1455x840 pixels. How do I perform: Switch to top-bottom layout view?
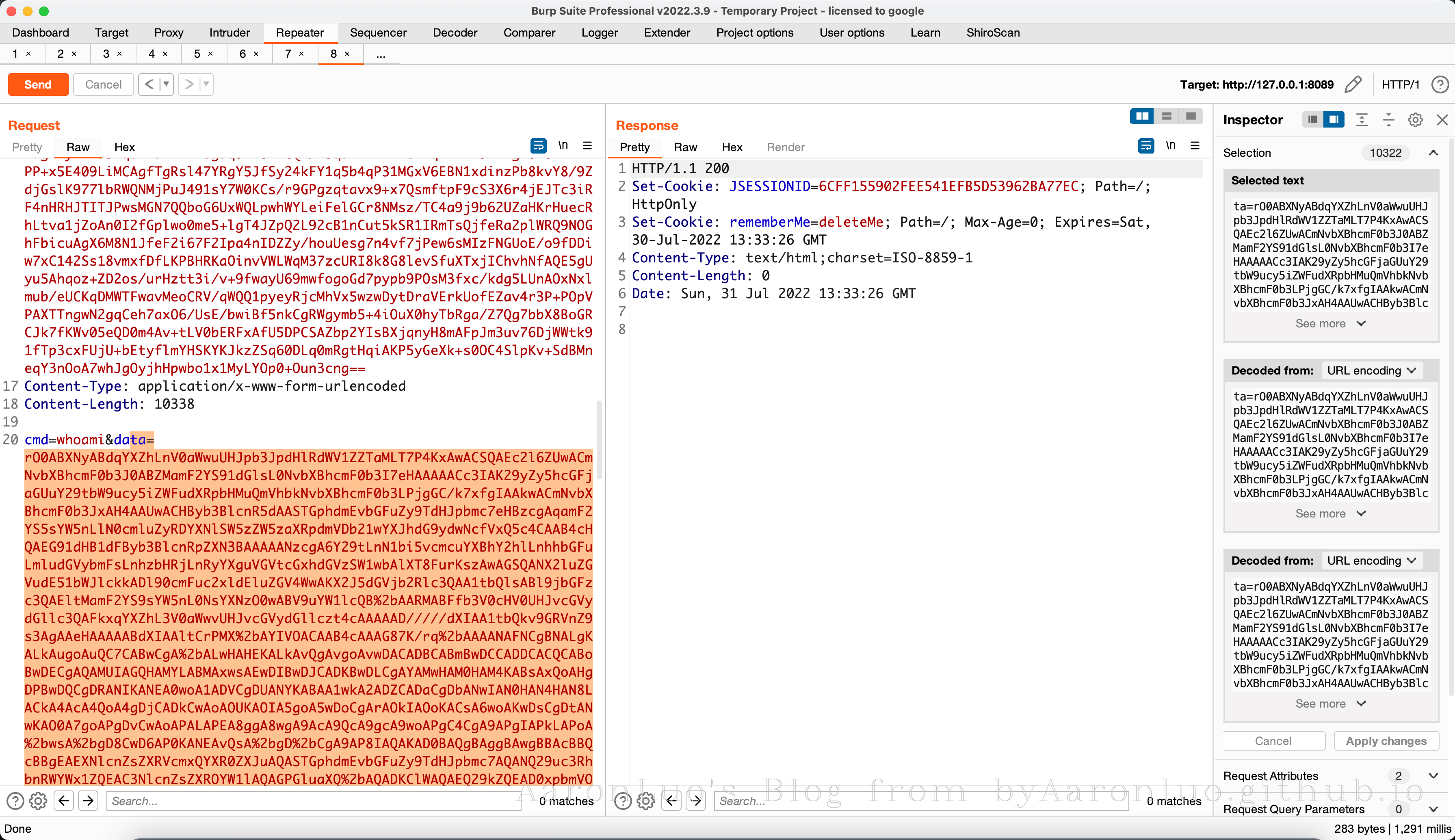(1166, 117)
